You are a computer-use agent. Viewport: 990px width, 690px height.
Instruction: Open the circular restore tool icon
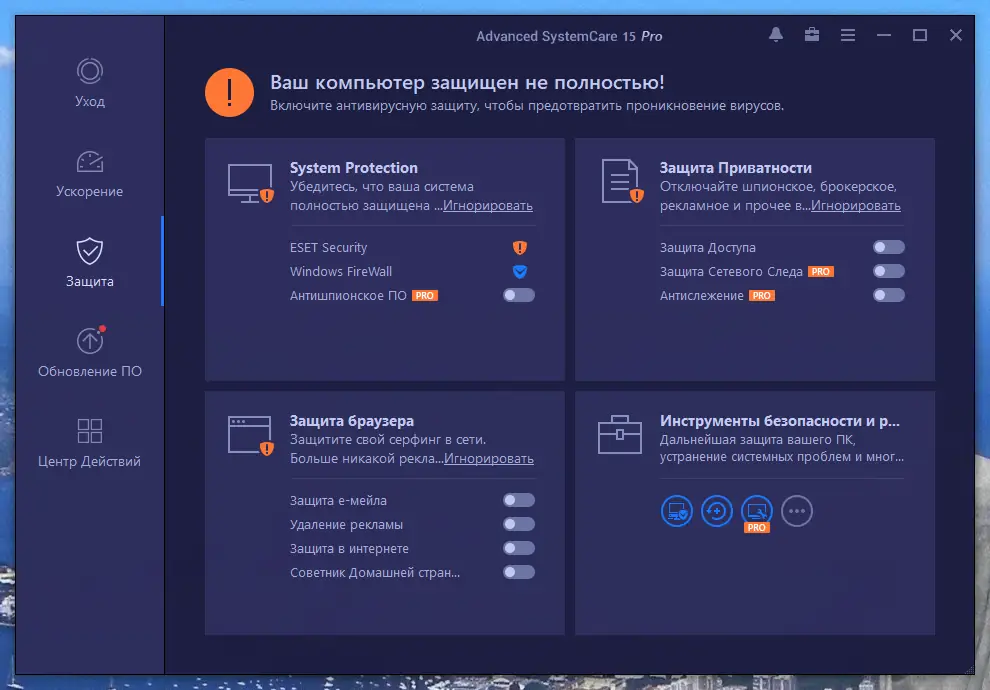pos(717,511)
